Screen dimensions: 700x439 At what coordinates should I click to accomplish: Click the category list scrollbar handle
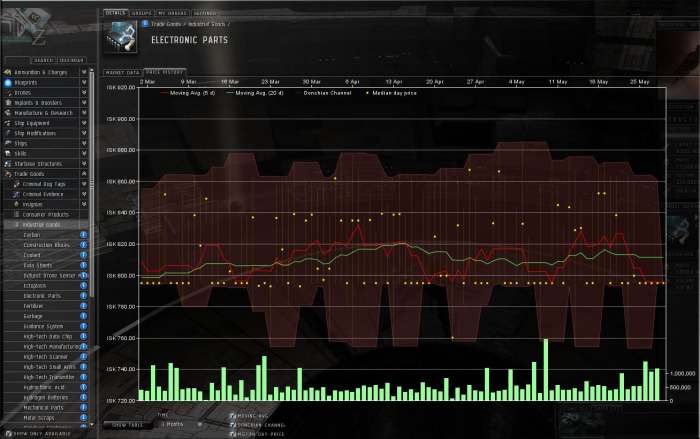tap(92, 183)
